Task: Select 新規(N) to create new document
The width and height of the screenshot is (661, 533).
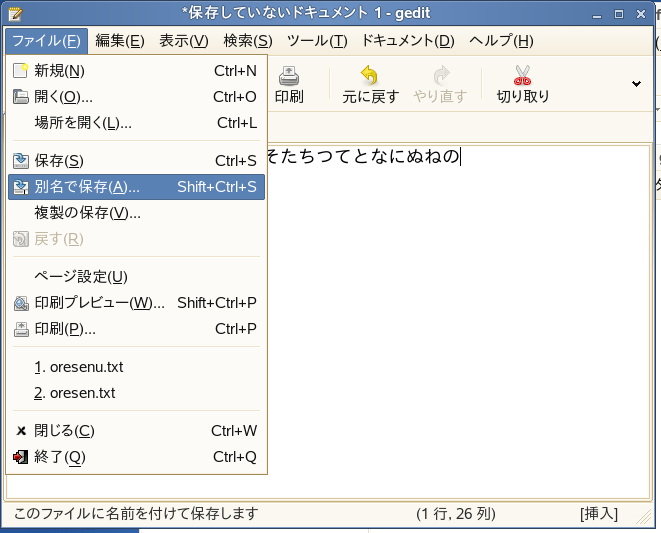Action: click(136, 71)
